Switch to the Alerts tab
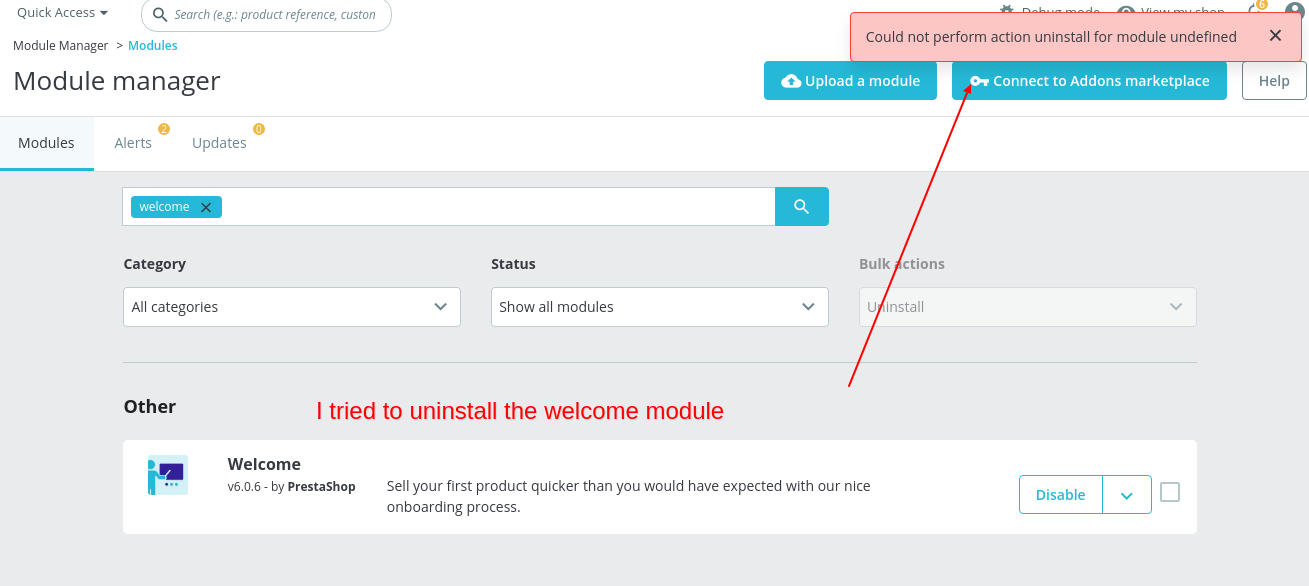The width and height of the screenshot is (1309, 586). 133,142
